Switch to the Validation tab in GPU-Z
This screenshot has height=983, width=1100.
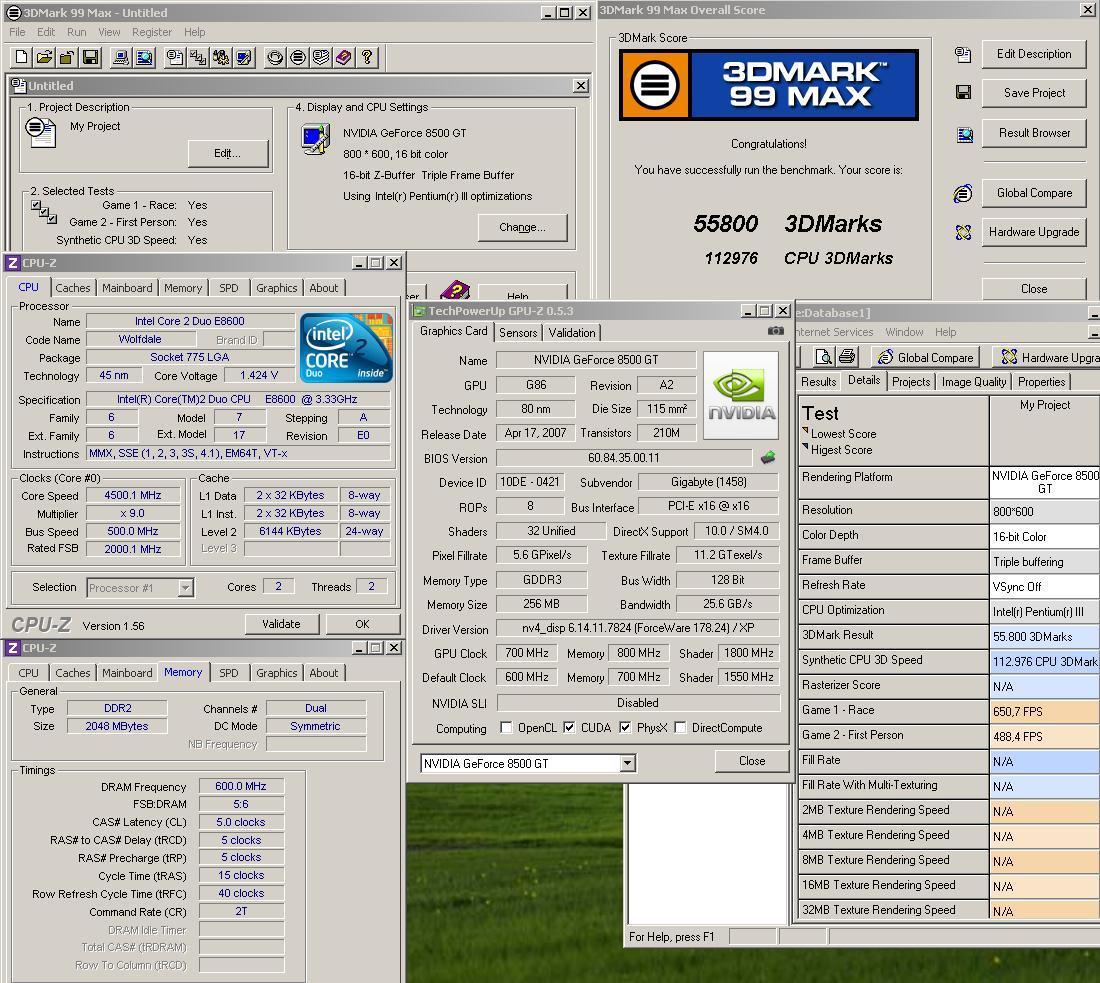point(572,333)
